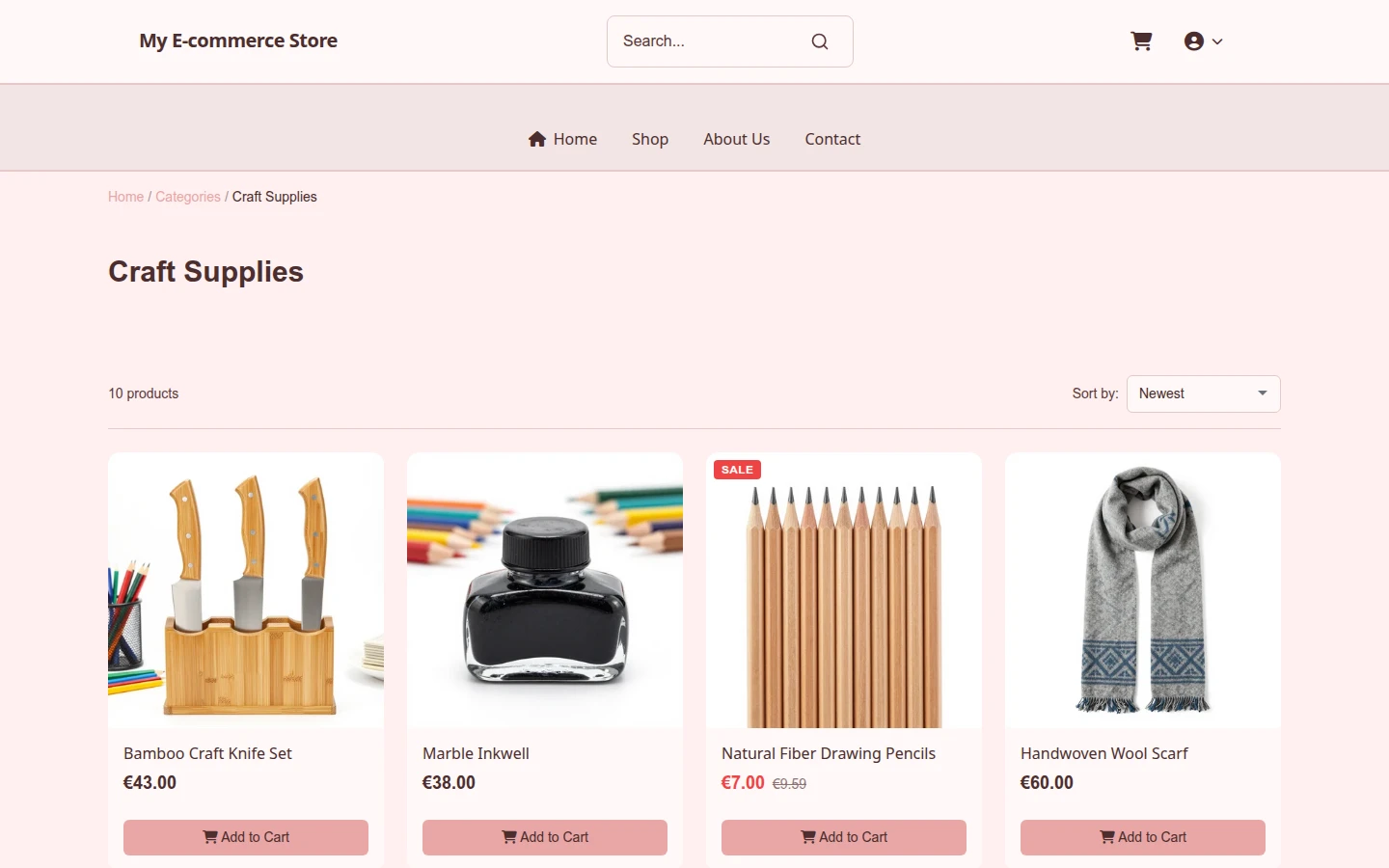View the Handwoven Wool Scarf image
Screen dimensions: 1389x868
pyautogui.click(x=1143, y=590)
